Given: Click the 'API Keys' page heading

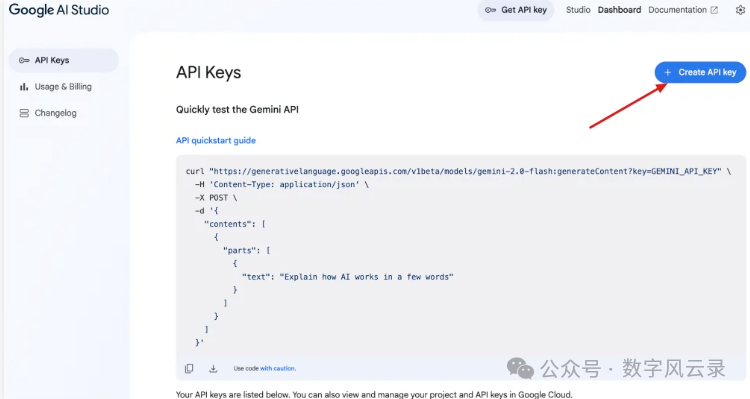Looking at the screenshot, I should (209, 73).
